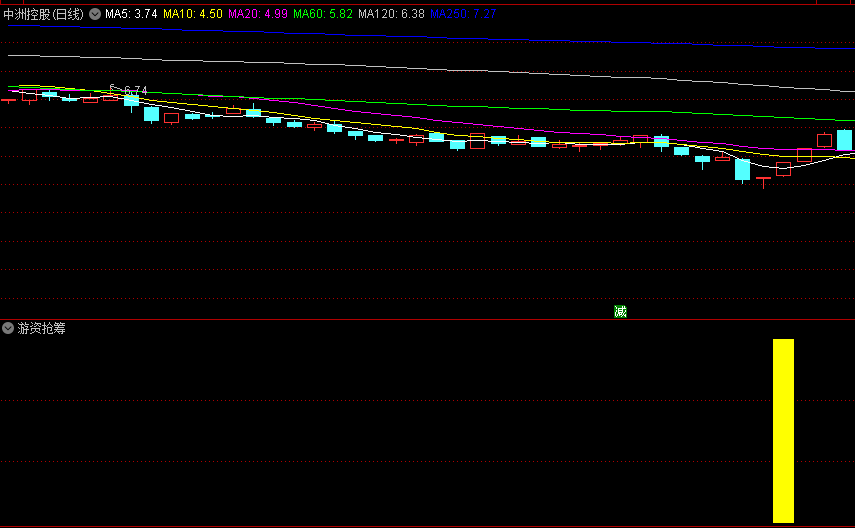Click the tall yellow 游资抢筹 signal bar
The width and height of the screenshot is (855, 528).
[783, 430]
